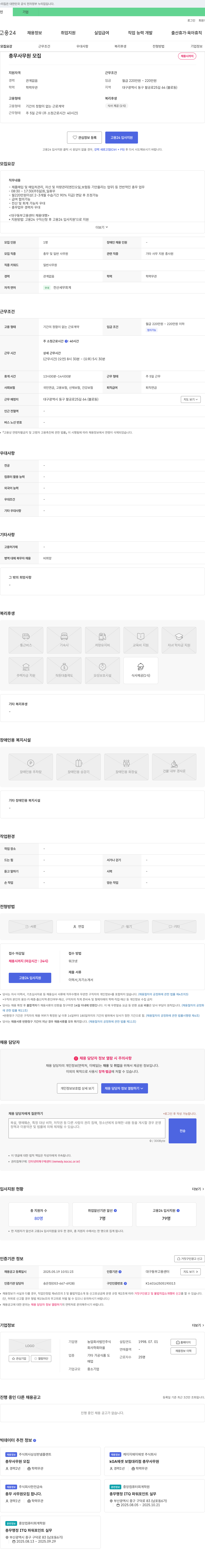Click the 통근버스 welfare icon
The width and height of the screenshot is (205, 1568).
26,640
